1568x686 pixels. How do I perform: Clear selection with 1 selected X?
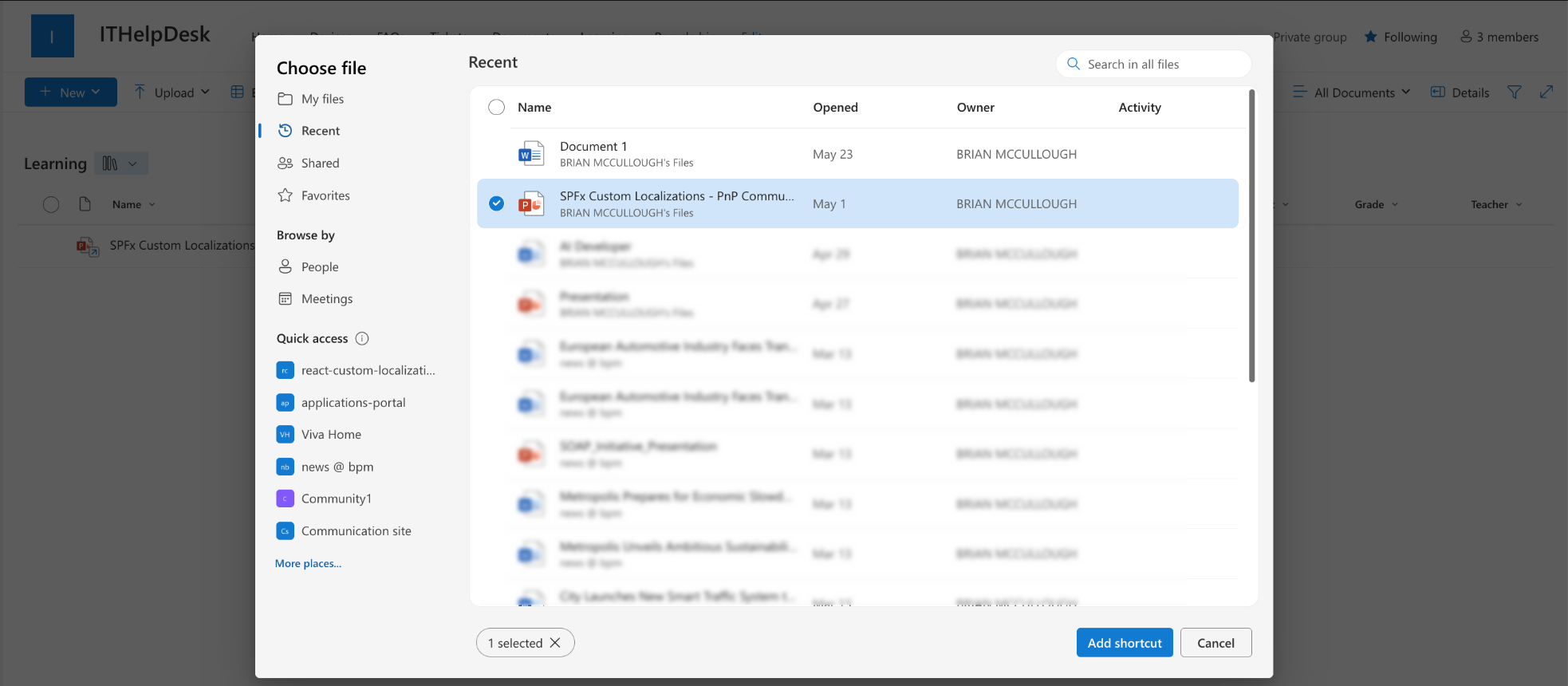(x=555, y=643)
